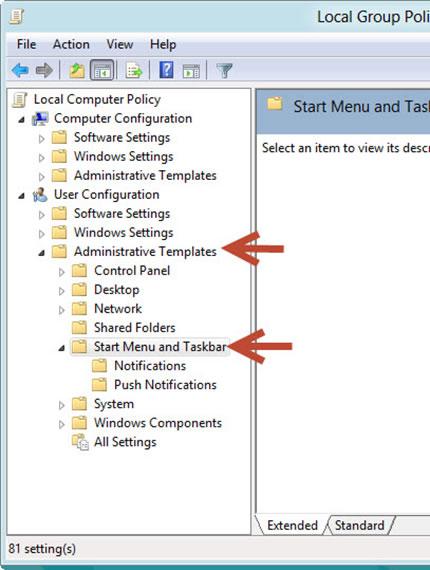Viewport: 430px width, 570px height.
Task: Switch to the Extended tab
Action: [292, 525]
